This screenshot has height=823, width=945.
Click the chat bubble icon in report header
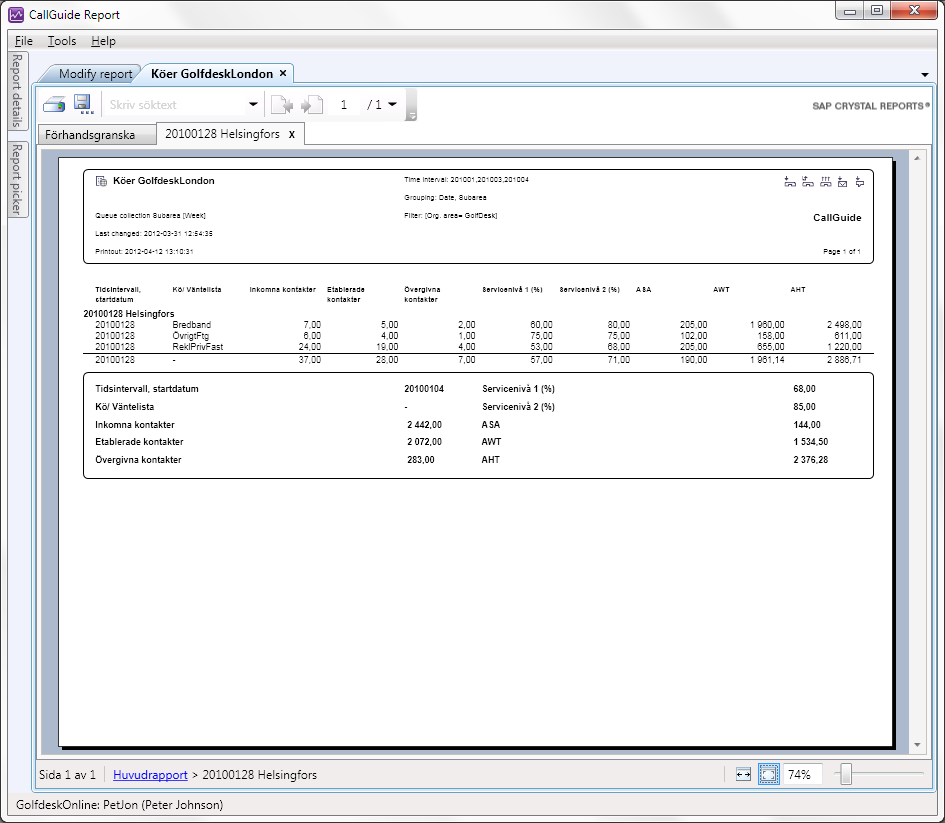(x=859, y=182)
